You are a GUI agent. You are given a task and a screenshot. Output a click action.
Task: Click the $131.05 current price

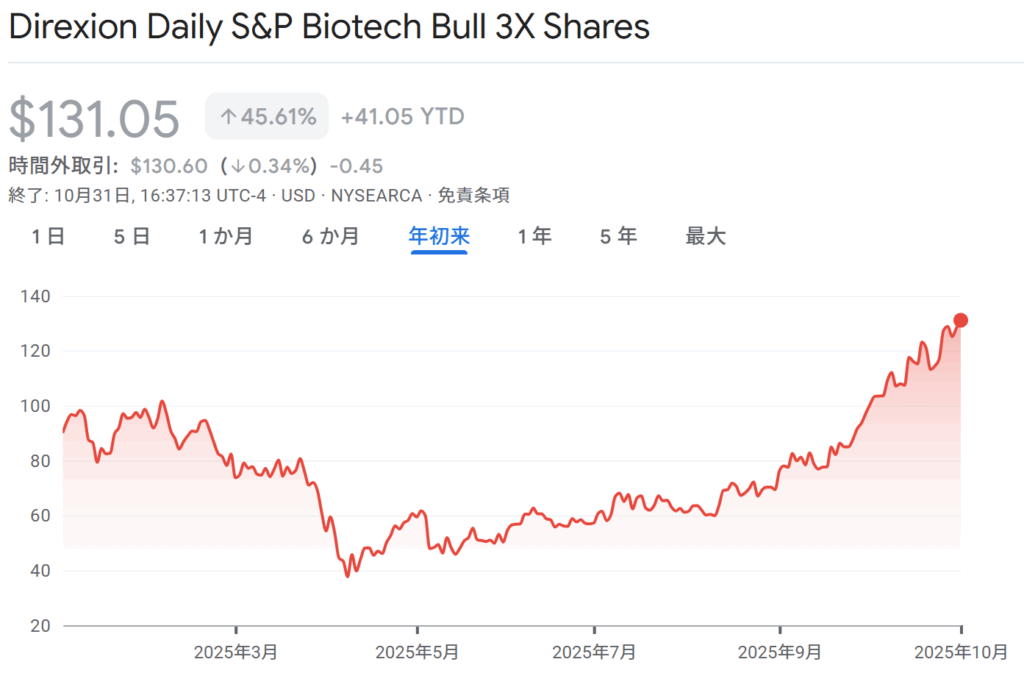click(x=95, y=118)
